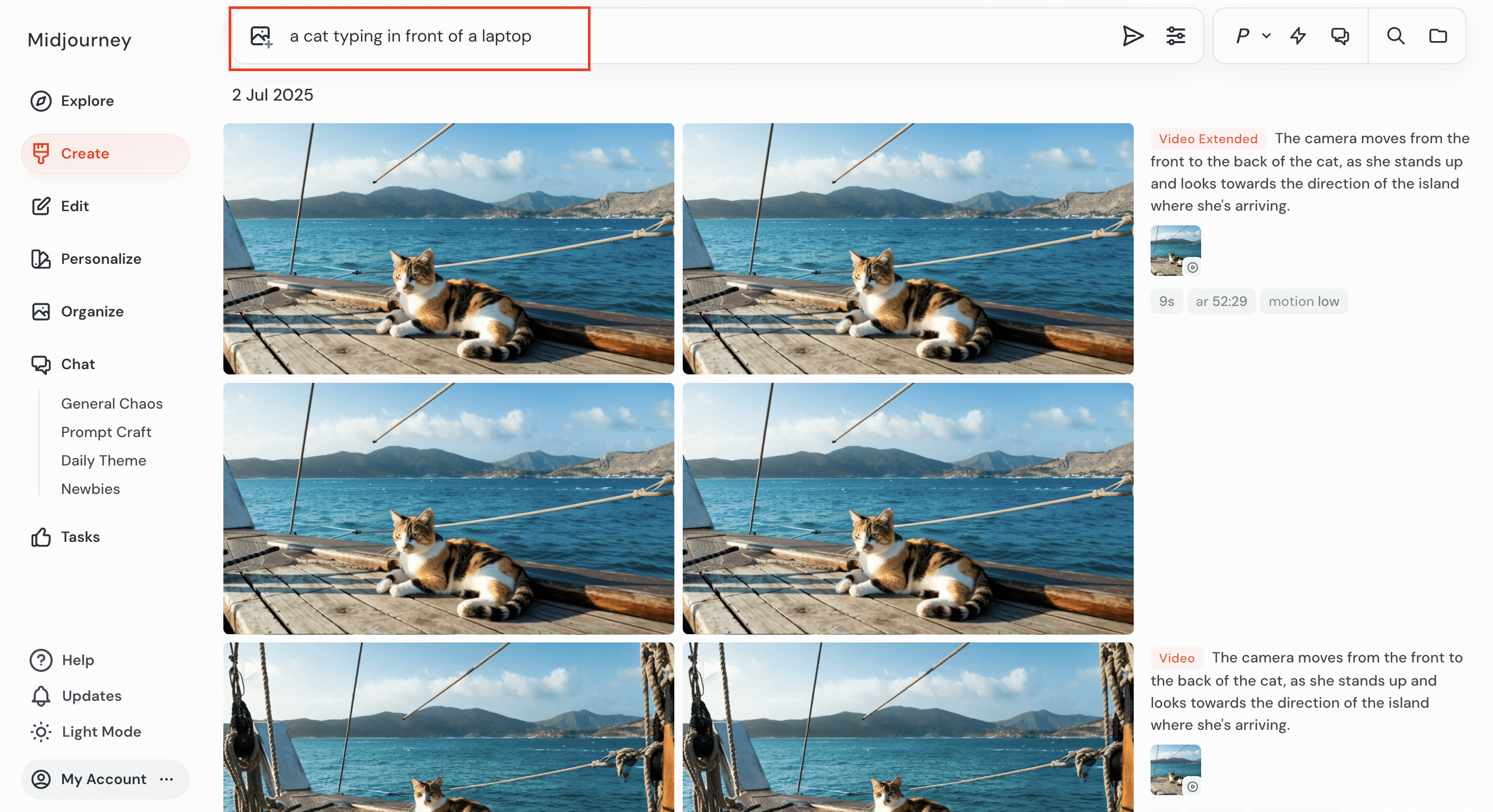Screen dimensions: 1493x812
Task: Click the add image icon in prompt bar
Action: tap(261, 36)
